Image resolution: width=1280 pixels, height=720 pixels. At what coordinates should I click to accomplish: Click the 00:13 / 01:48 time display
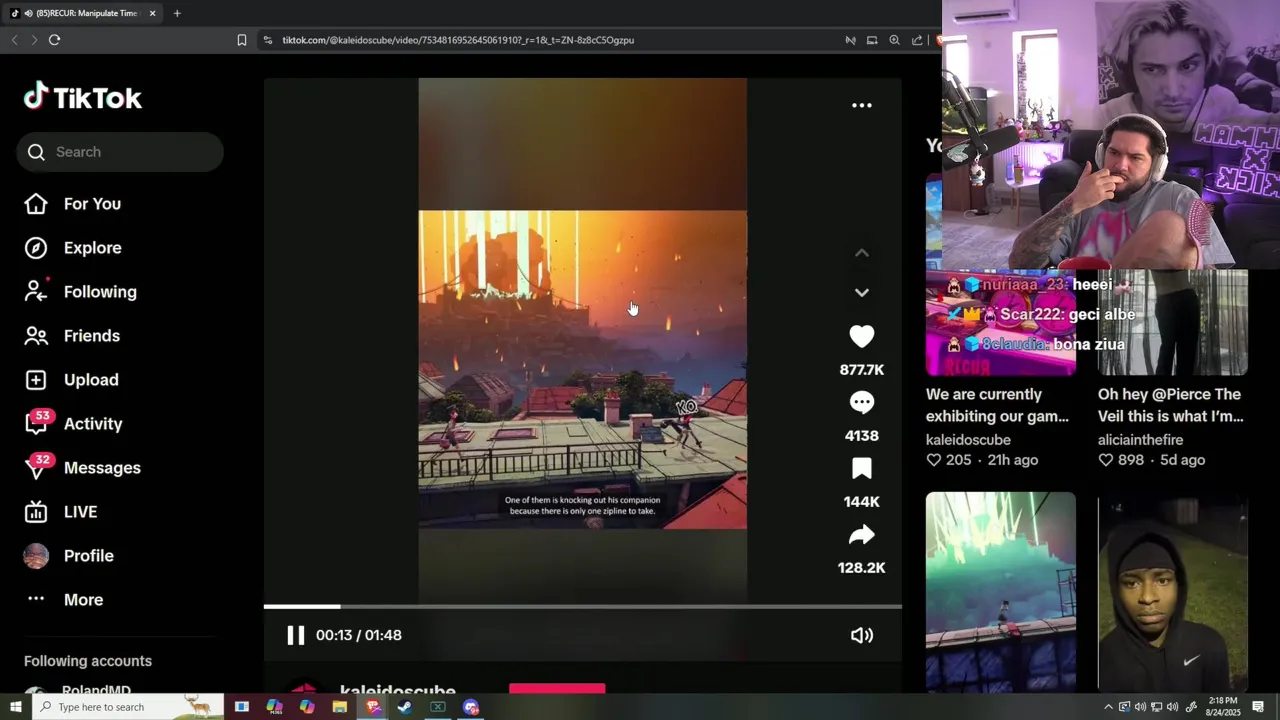(x=359, y=635)
